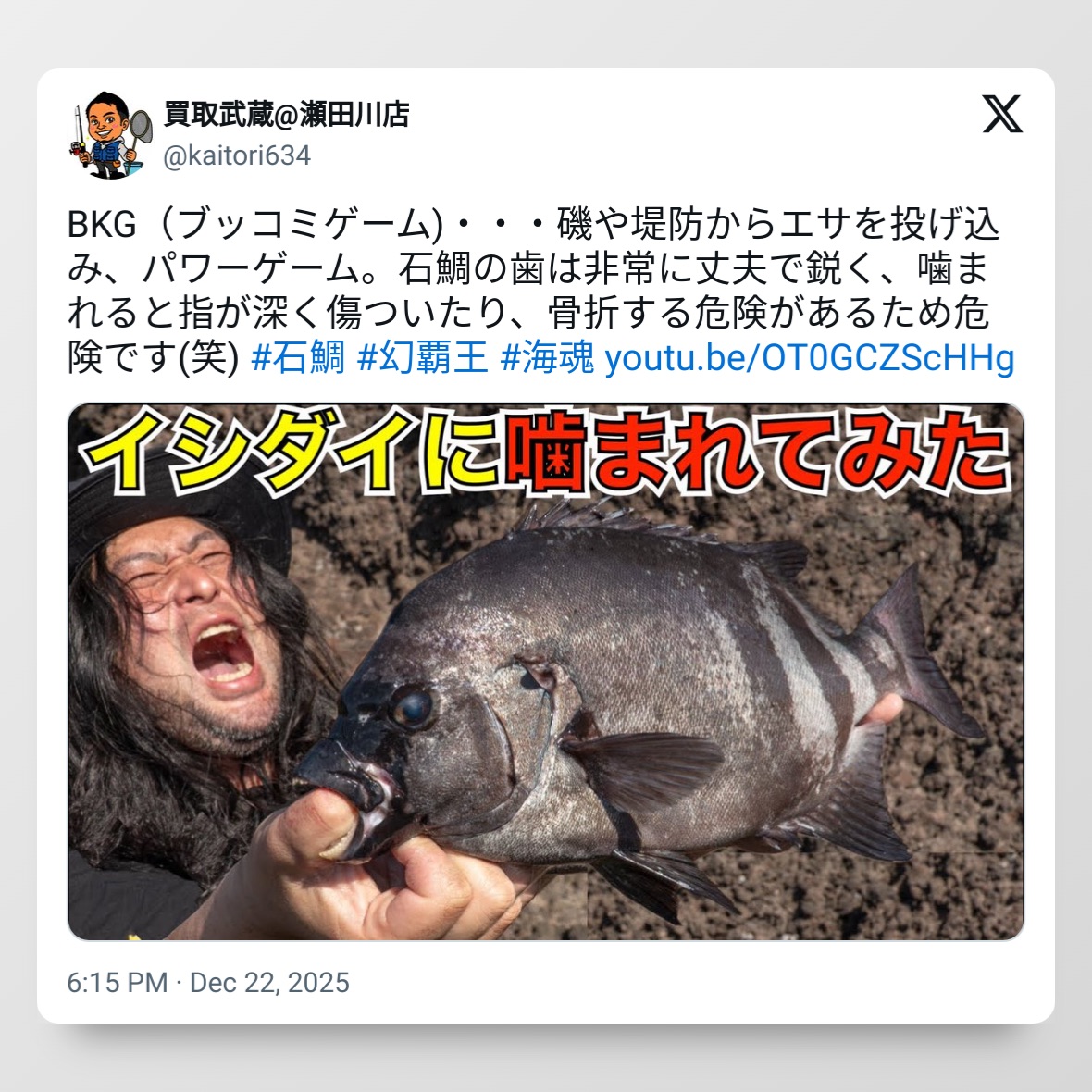1092x1092 pixels.
Task: Click the Dec 22, 2025 date
Action: pyautogui.click(x=269, y=983)
